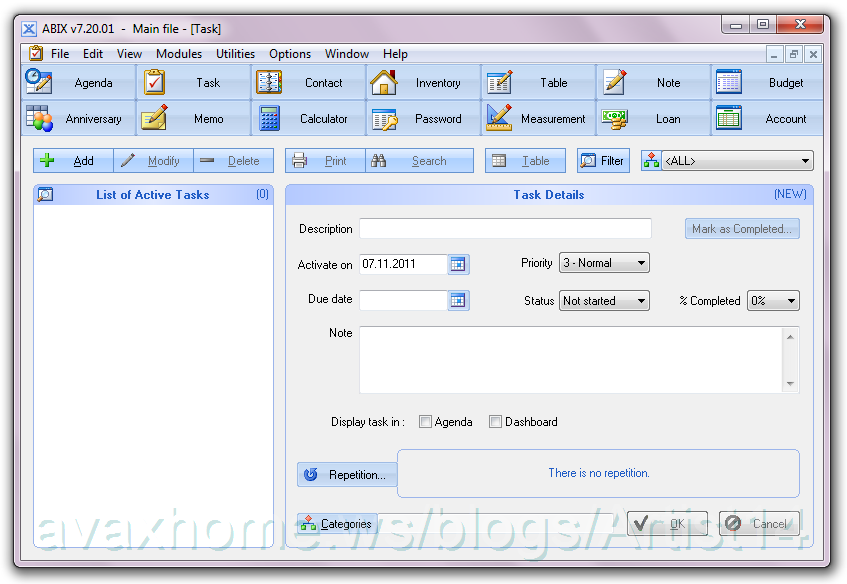Enable Display task in Dashboard checkbox
847x584 pixels.
495,421
